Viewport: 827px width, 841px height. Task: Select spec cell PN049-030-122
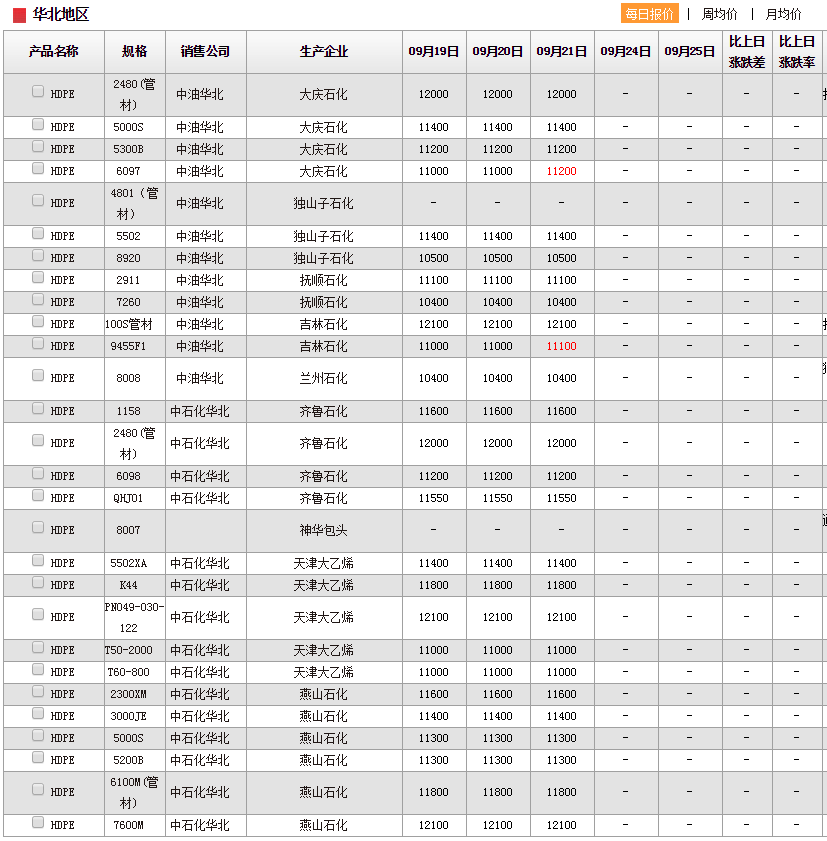click(135, 617)
